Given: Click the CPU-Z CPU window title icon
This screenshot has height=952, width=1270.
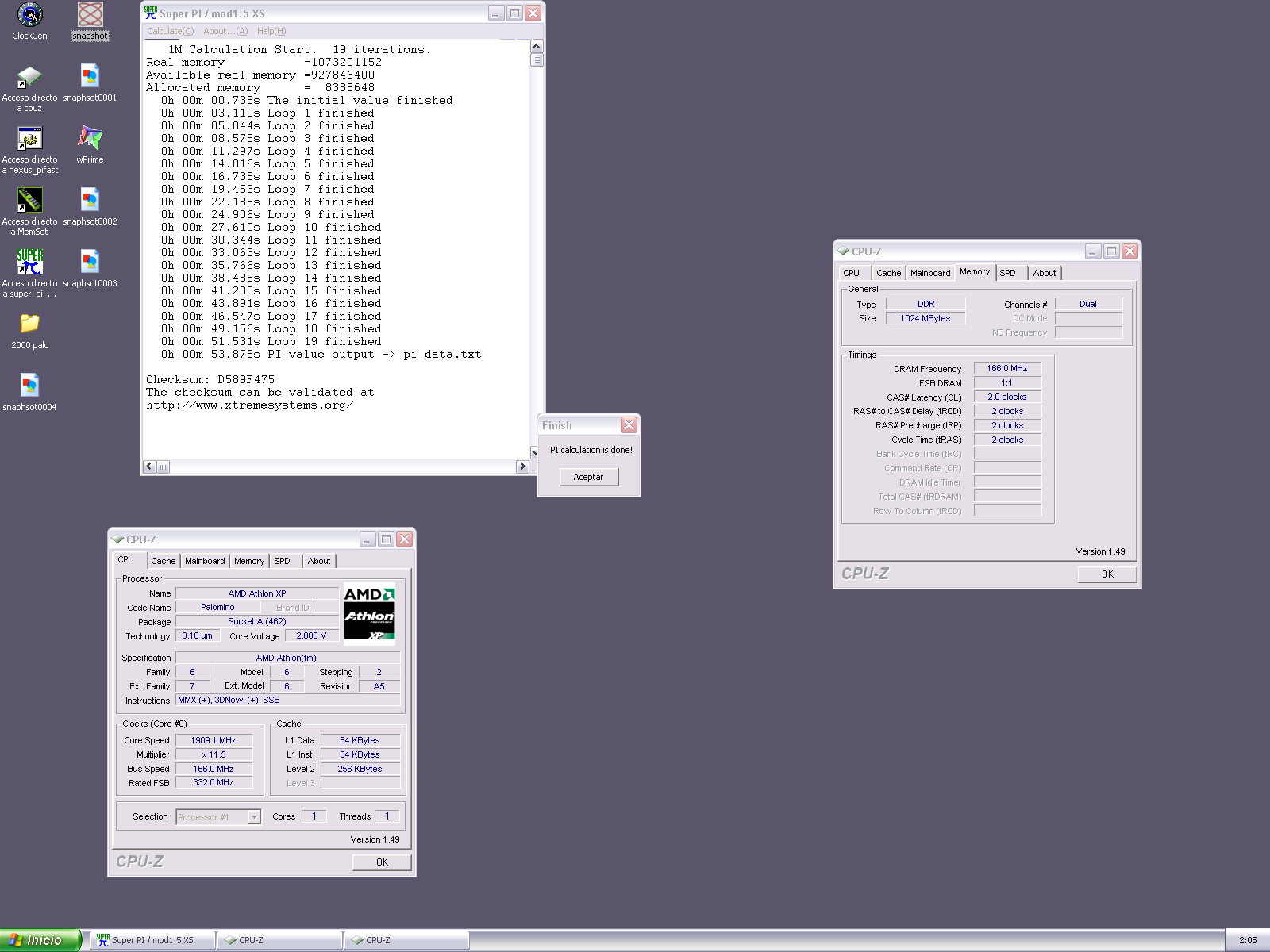Looking at the screenshot, I should [x=117, y=539].
